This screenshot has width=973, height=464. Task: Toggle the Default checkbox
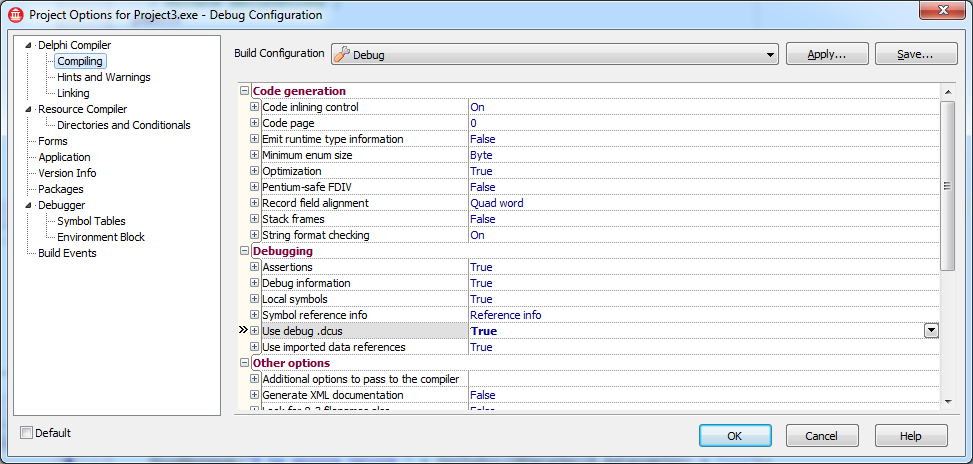[x=26, y=433]
